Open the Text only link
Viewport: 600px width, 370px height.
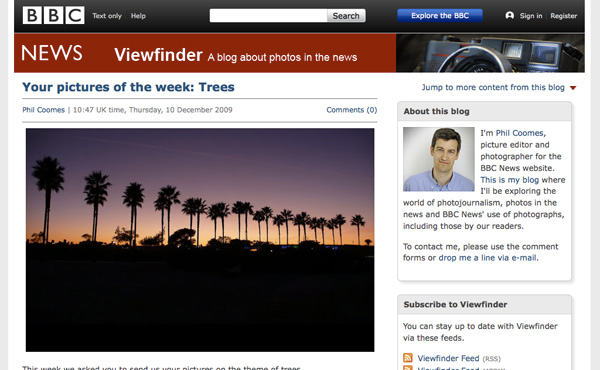click(107, 16)
